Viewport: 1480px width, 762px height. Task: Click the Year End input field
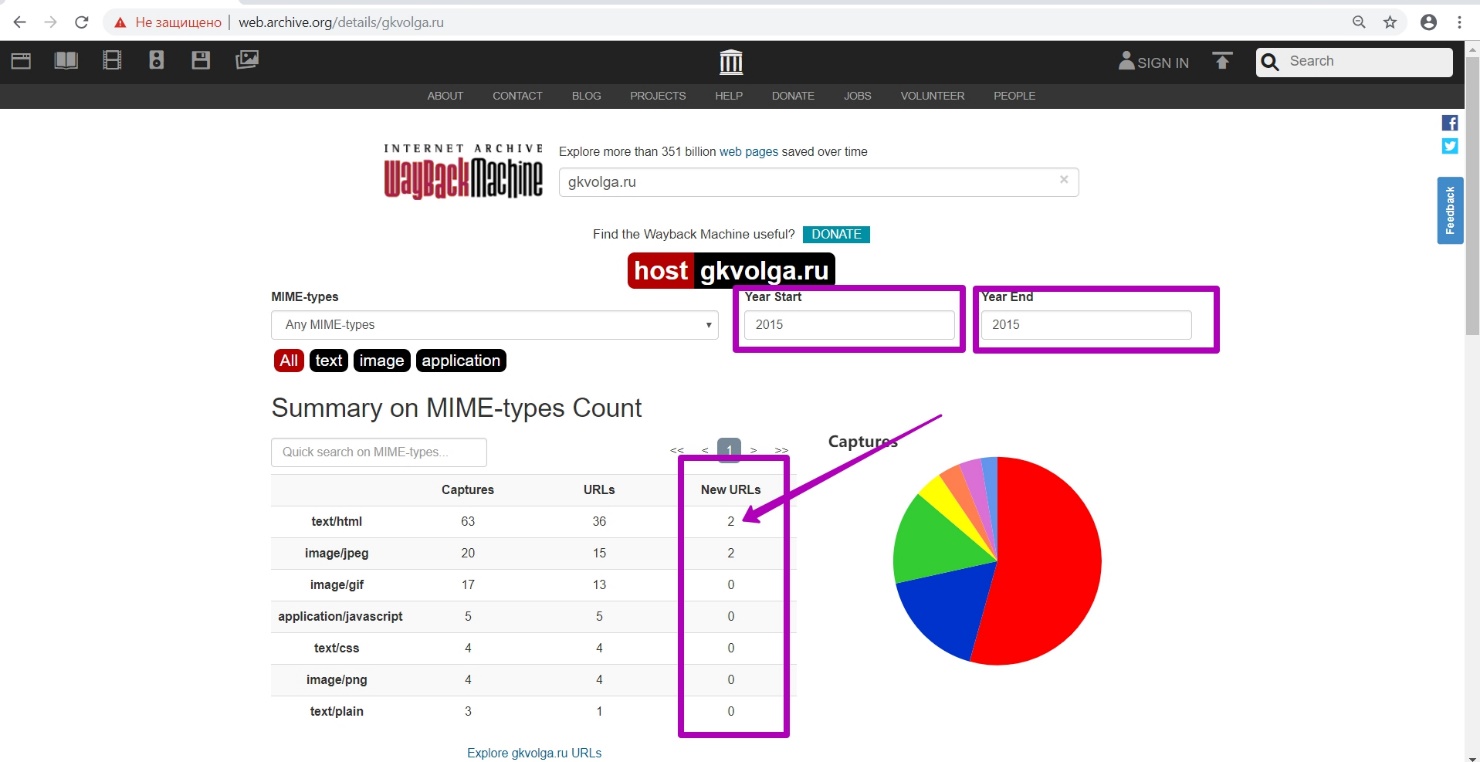pyautogui.click(x=1085, y=325)
